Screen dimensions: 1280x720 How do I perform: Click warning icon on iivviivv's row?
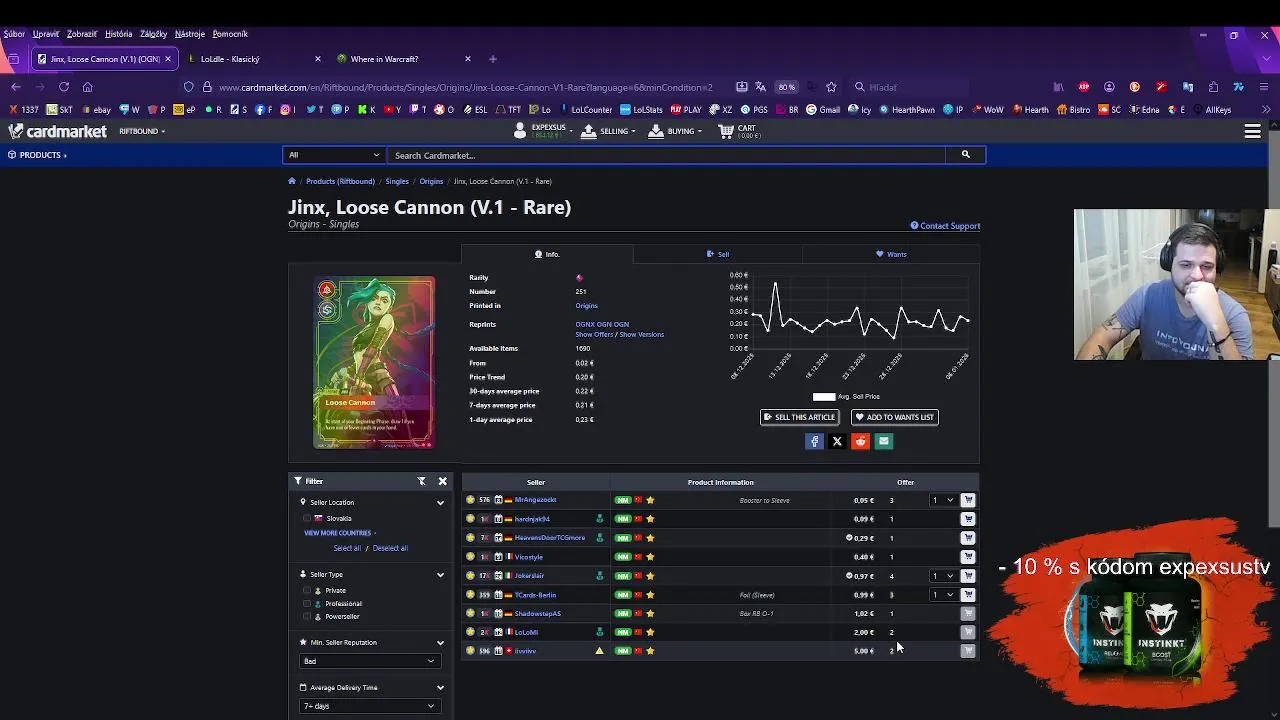coord(600,651)
